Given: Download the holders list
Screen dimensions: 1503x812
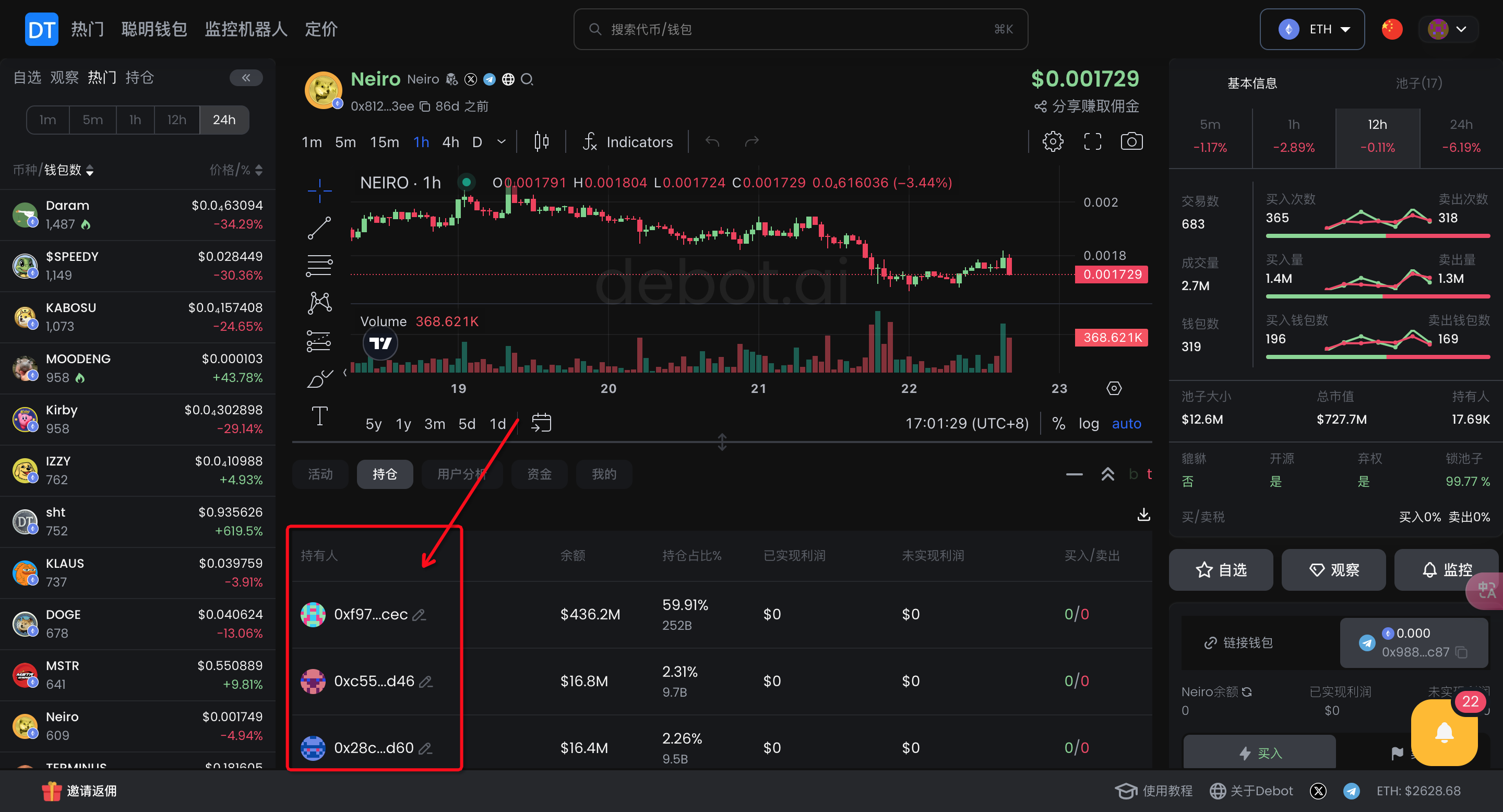Looking at the screenshot, I should 1143,514.
